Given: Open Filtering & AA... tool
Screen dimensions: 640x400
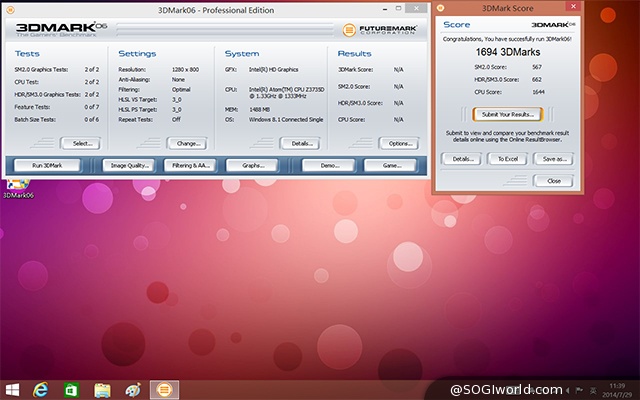Looking at the screenshot, I should (190, 165).
